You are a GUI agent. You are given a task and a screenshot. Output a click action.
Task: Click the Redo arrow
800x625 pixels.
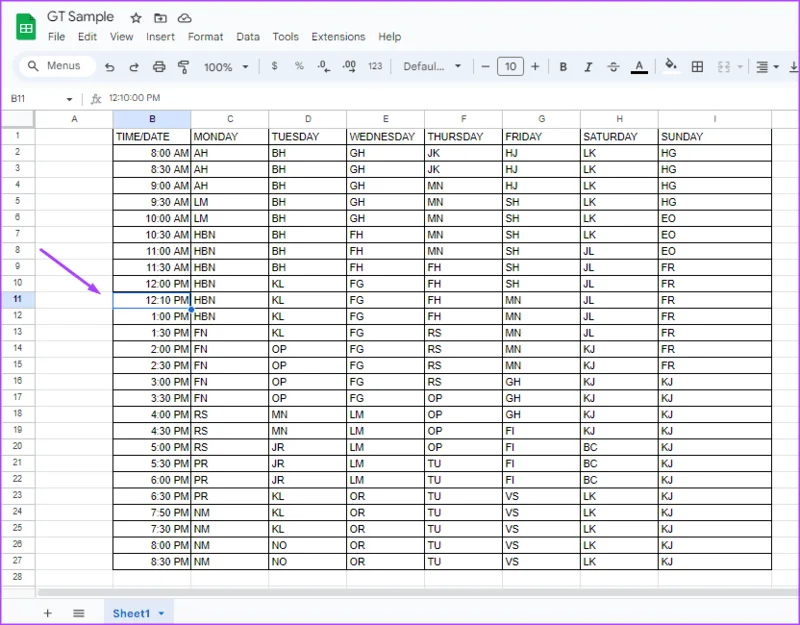[x=134, y=67]
